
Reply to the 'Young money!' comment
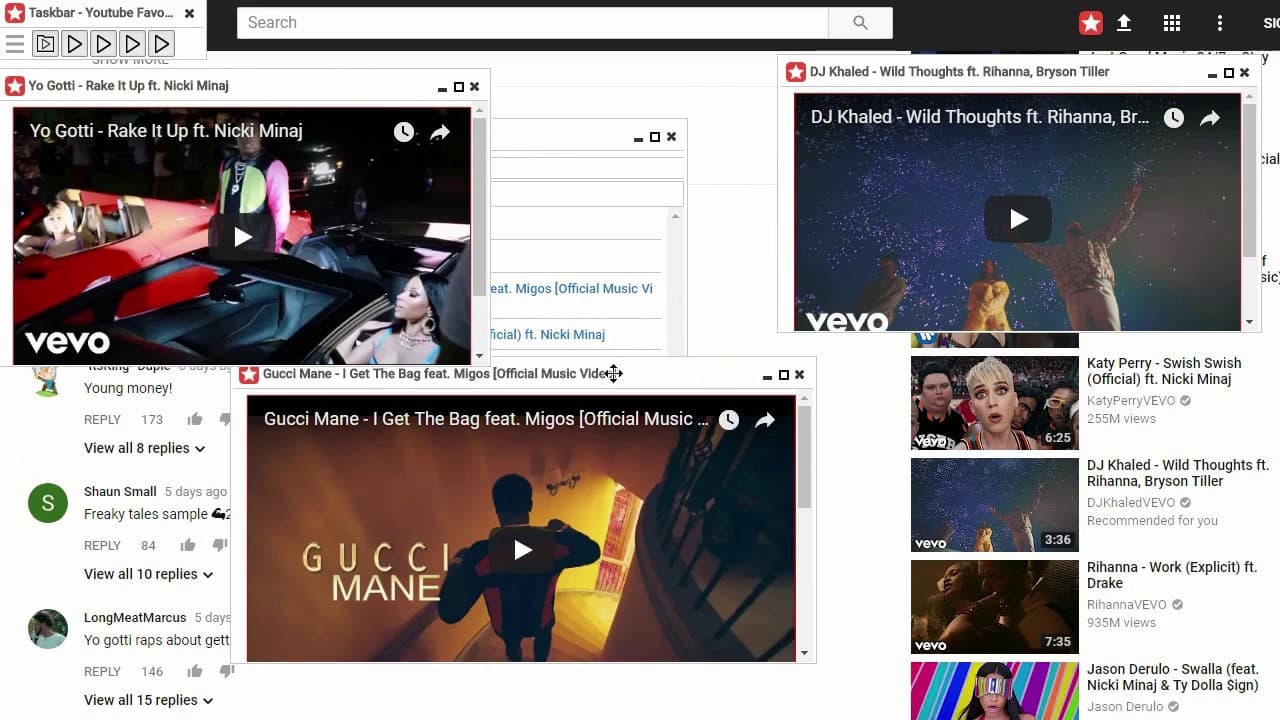(102, 419)
